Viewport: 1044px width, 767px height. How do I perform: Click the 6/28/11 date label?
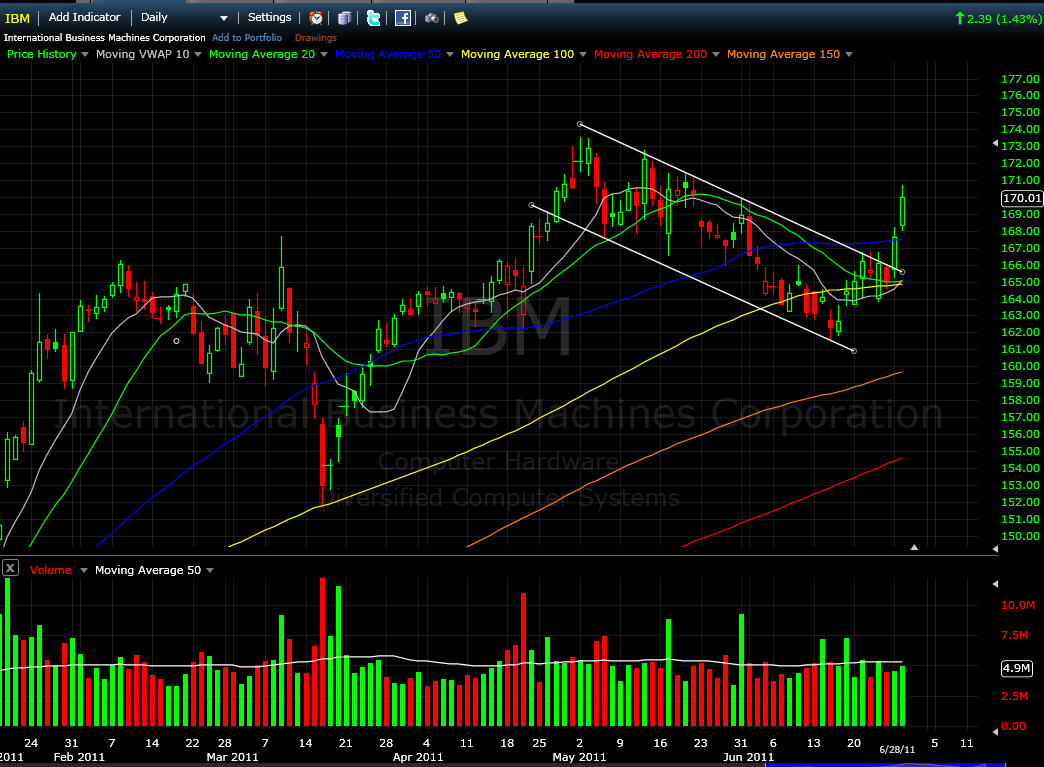pyautogui.click(x=897, y=750)
